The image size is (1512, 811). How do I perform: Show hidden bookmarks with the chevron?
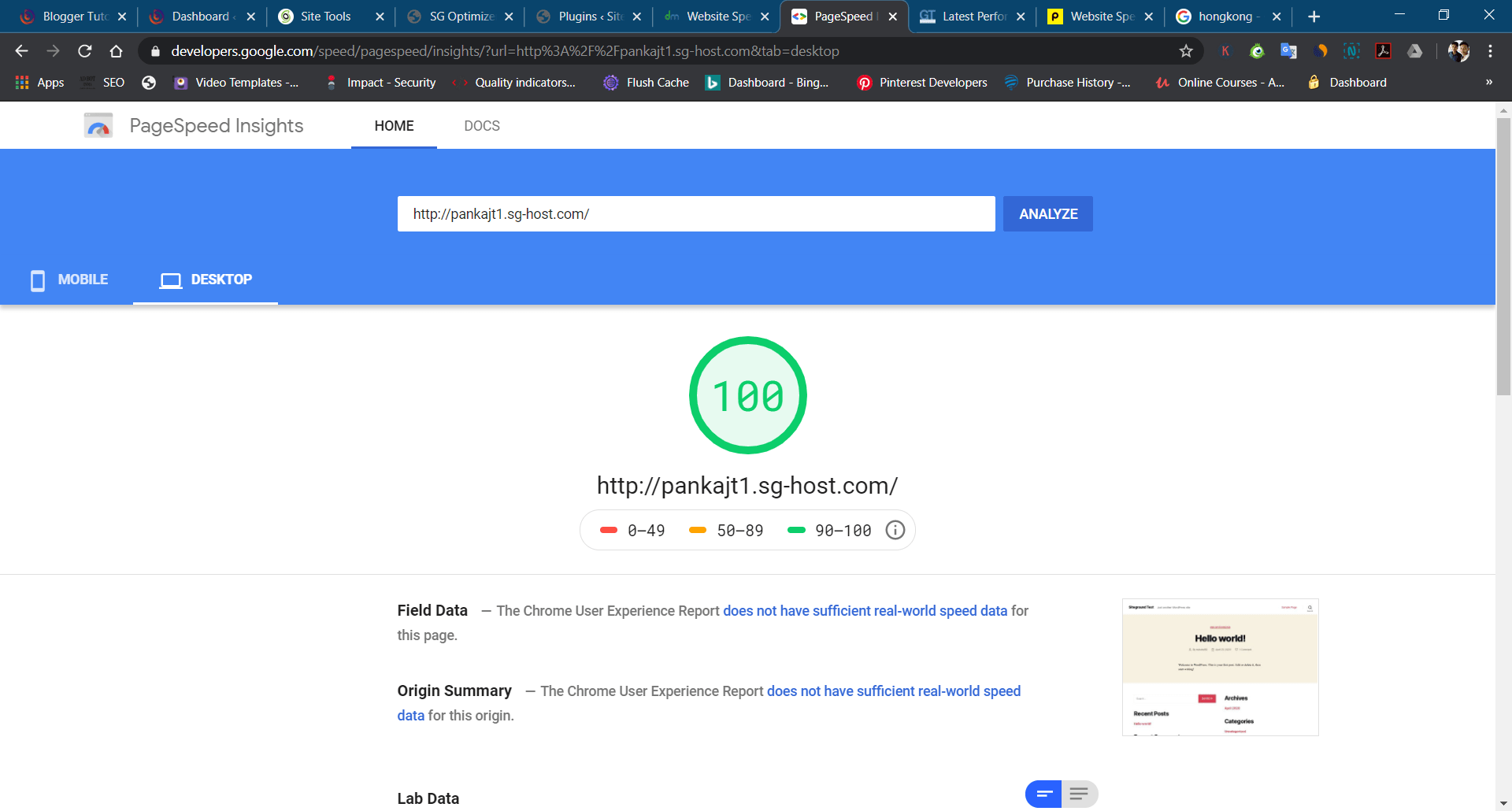tap(1488, 82)
